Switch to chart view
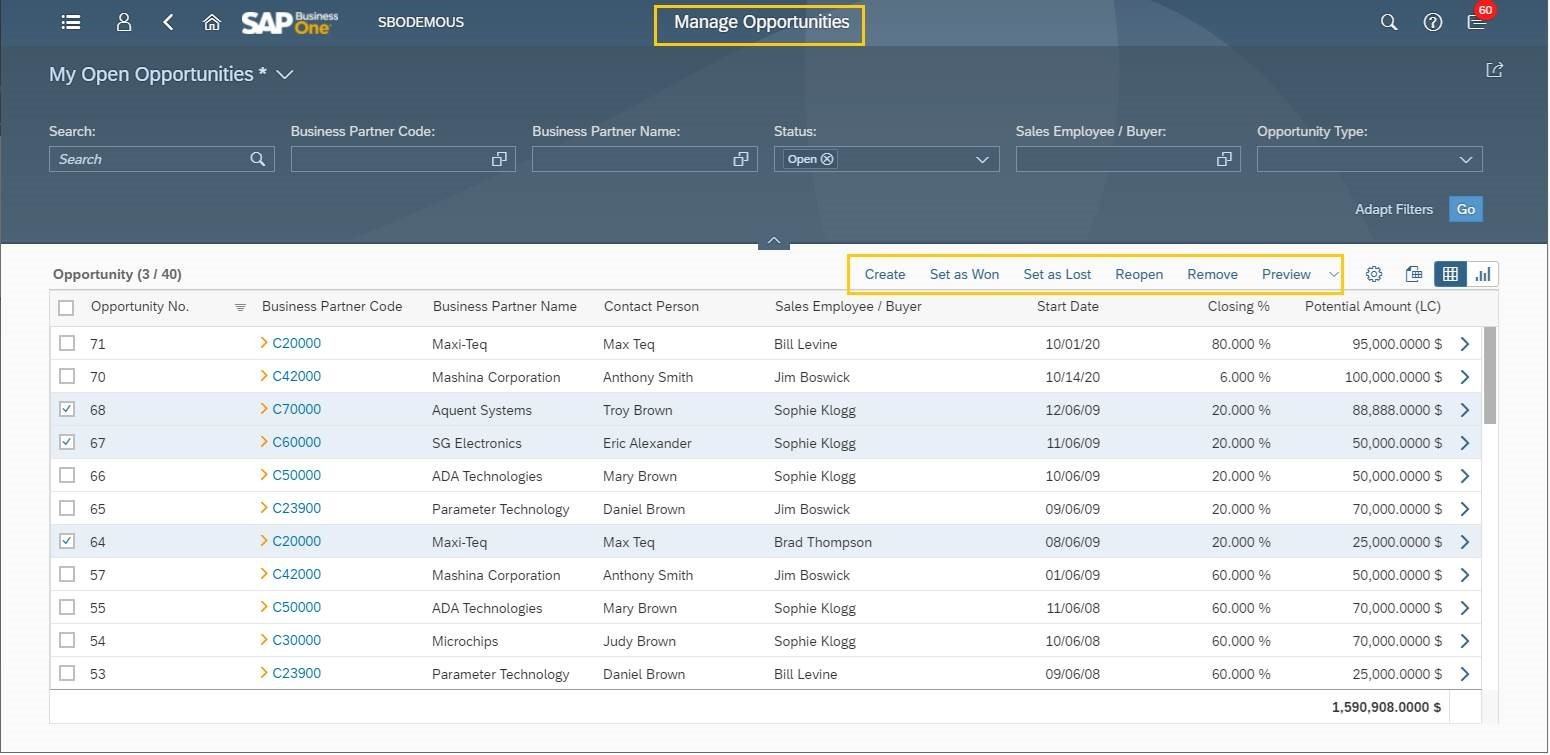The image size is (1550, 755). (x=1482, y=274)
